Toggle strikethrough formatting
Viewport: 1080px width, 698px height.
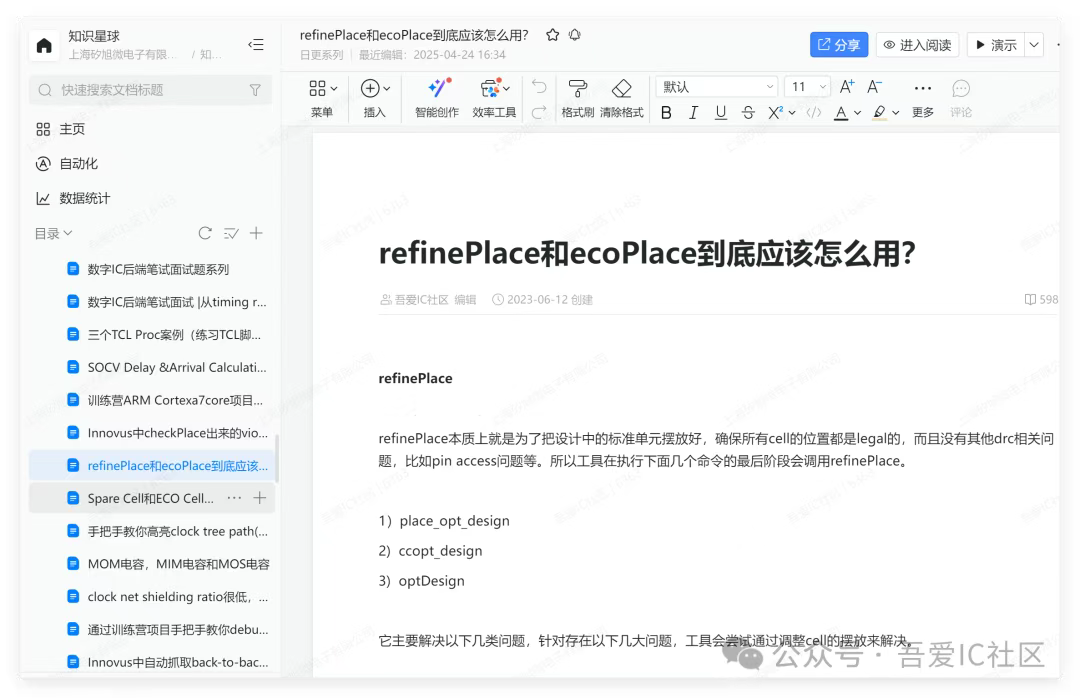(x=748, y=112)
